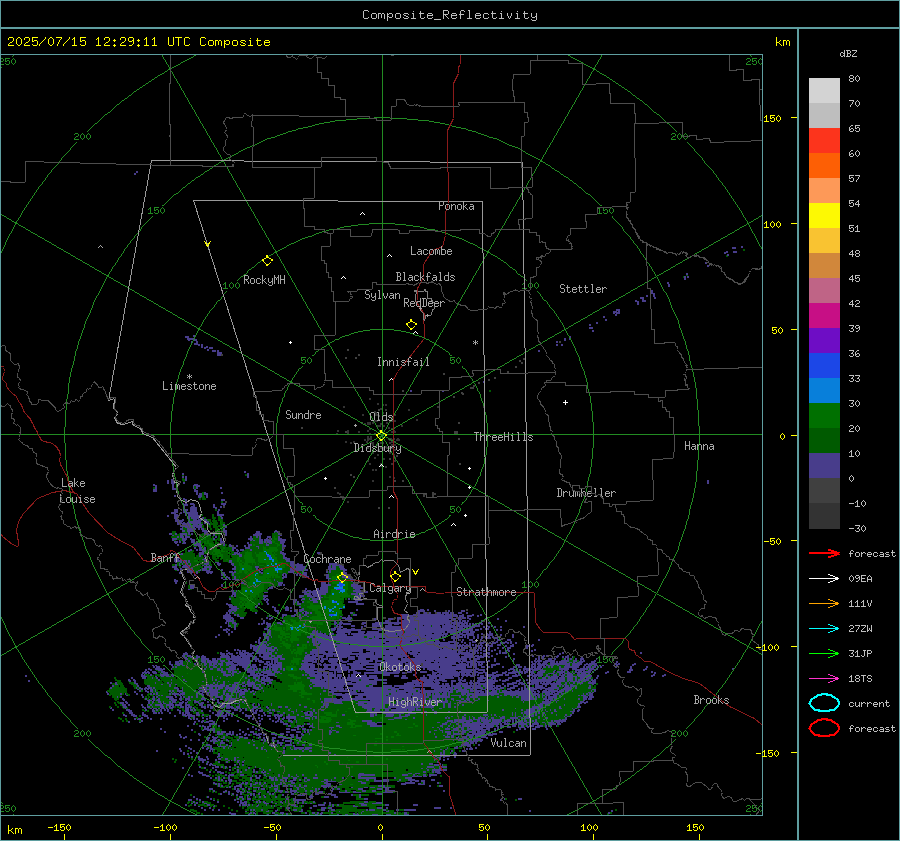900x841 pixels.
Task: Click the purple-gray swatch between 10 and 0
Action: (824, 465)
